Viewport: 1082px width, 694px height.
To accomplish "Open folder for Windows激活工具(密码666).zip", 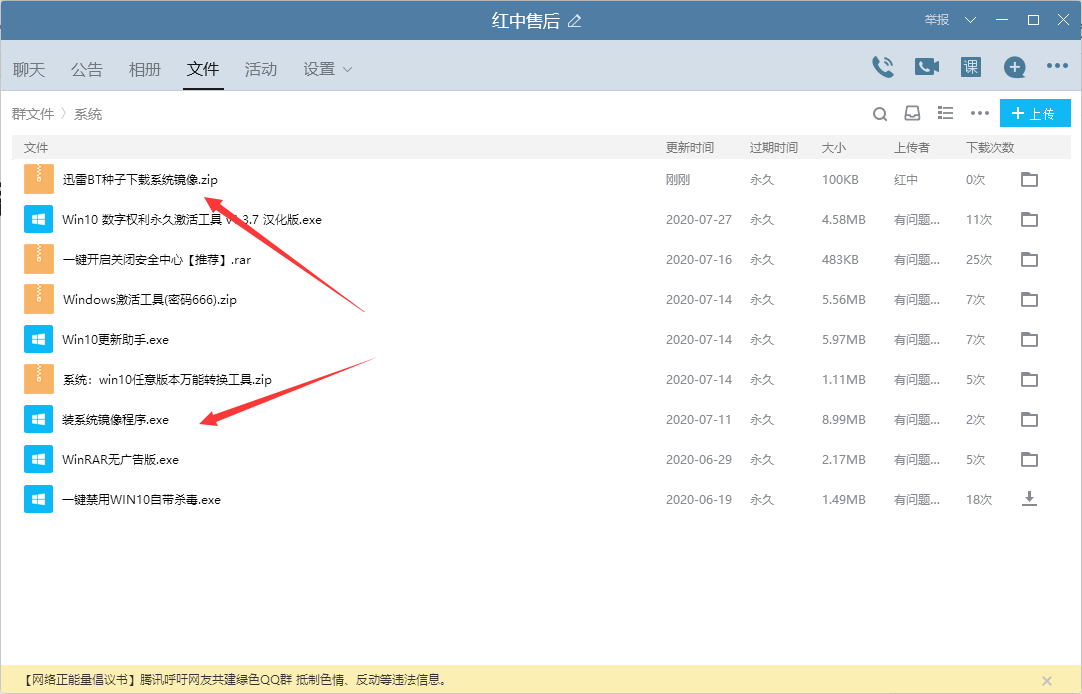I will coord(1030,299).
